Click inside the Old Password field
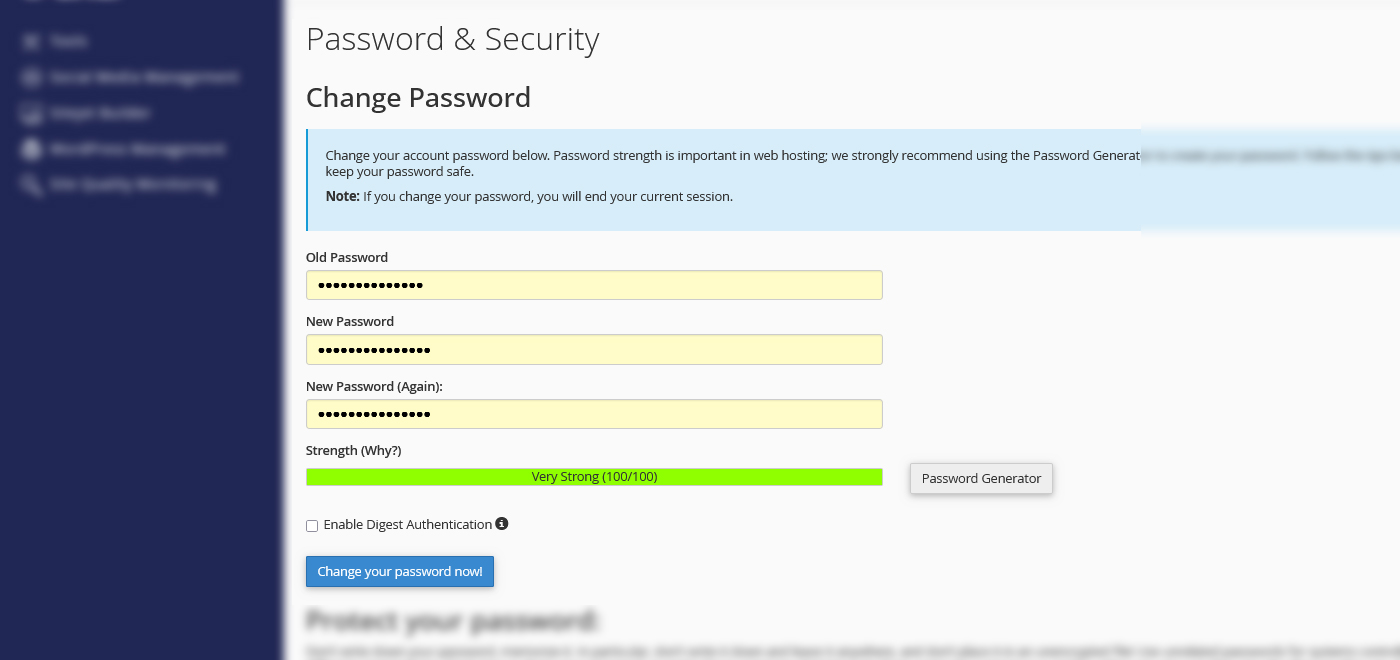 click(594, 284)
